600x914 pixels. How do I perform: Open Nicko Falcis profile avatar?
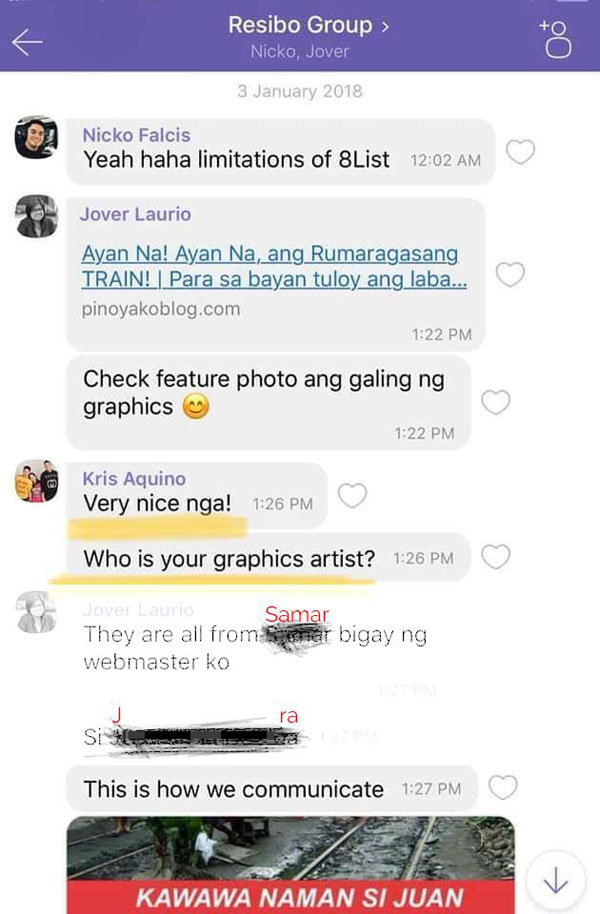pyautogui.click(x=36, y=137)
